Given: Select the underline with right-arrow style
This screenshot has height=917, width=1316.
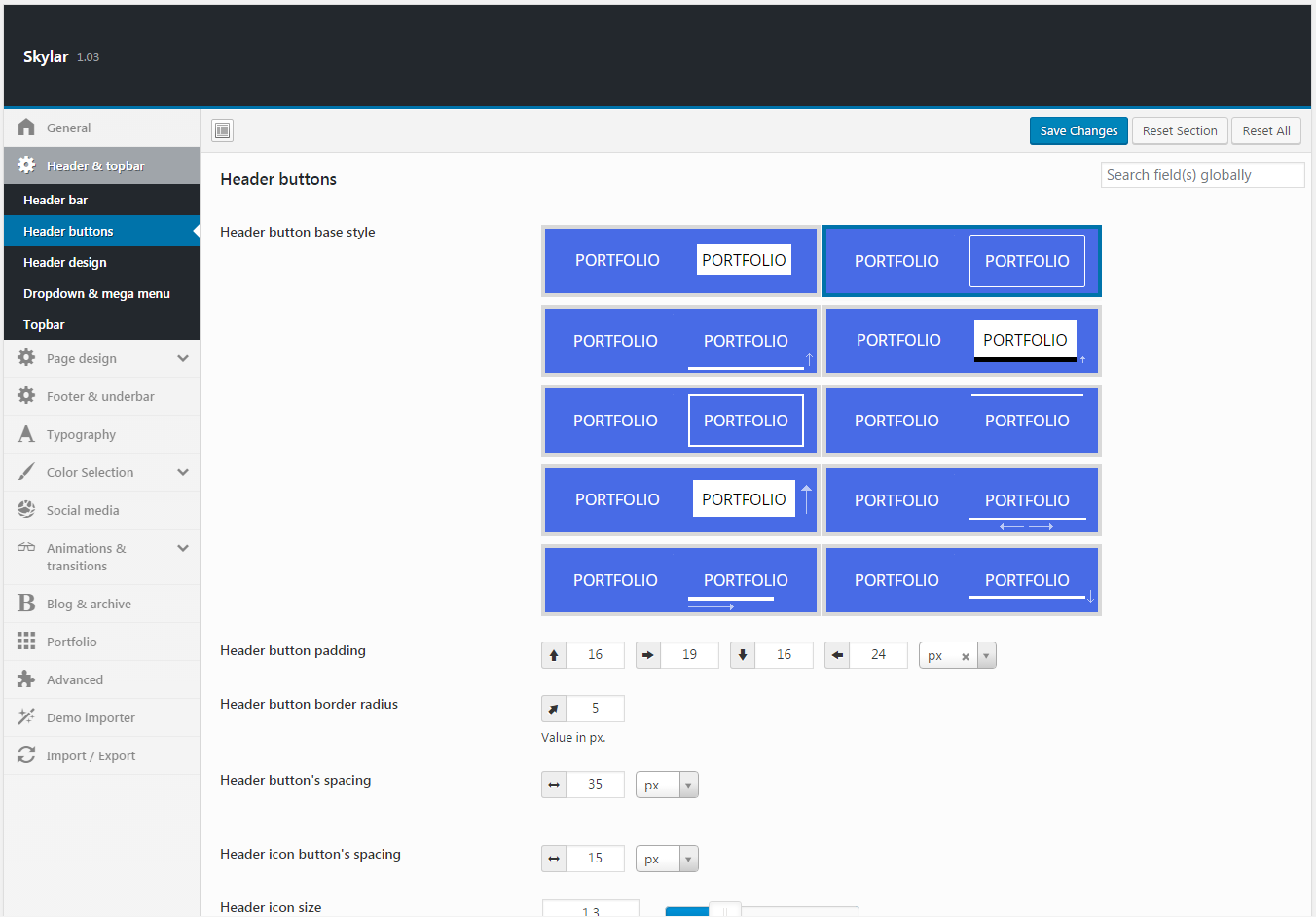Looking at the screenshot, I should pyautogui.click(x=680, y=580).
